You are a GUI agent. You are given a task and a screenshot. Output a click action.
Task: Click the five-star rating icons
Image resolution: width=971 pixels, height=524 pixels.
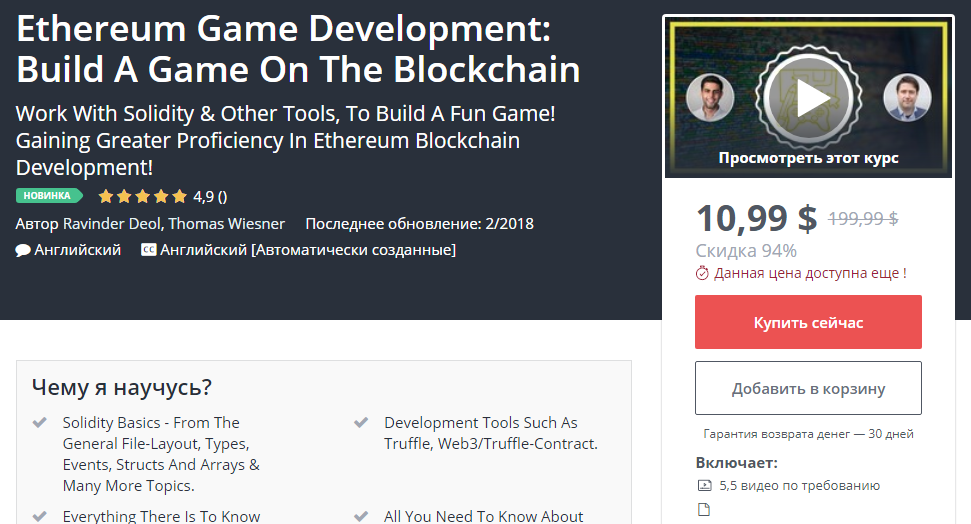click(x=142, y=196)
